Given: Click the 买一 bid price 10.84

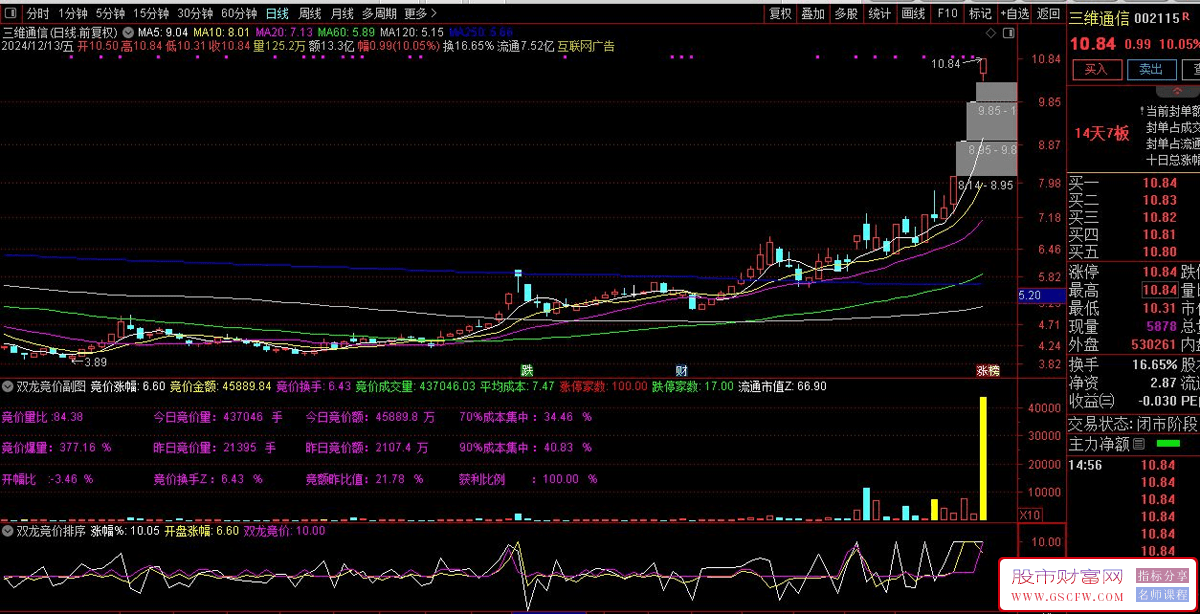Looking at the screenshot, I should point(1160,183).
